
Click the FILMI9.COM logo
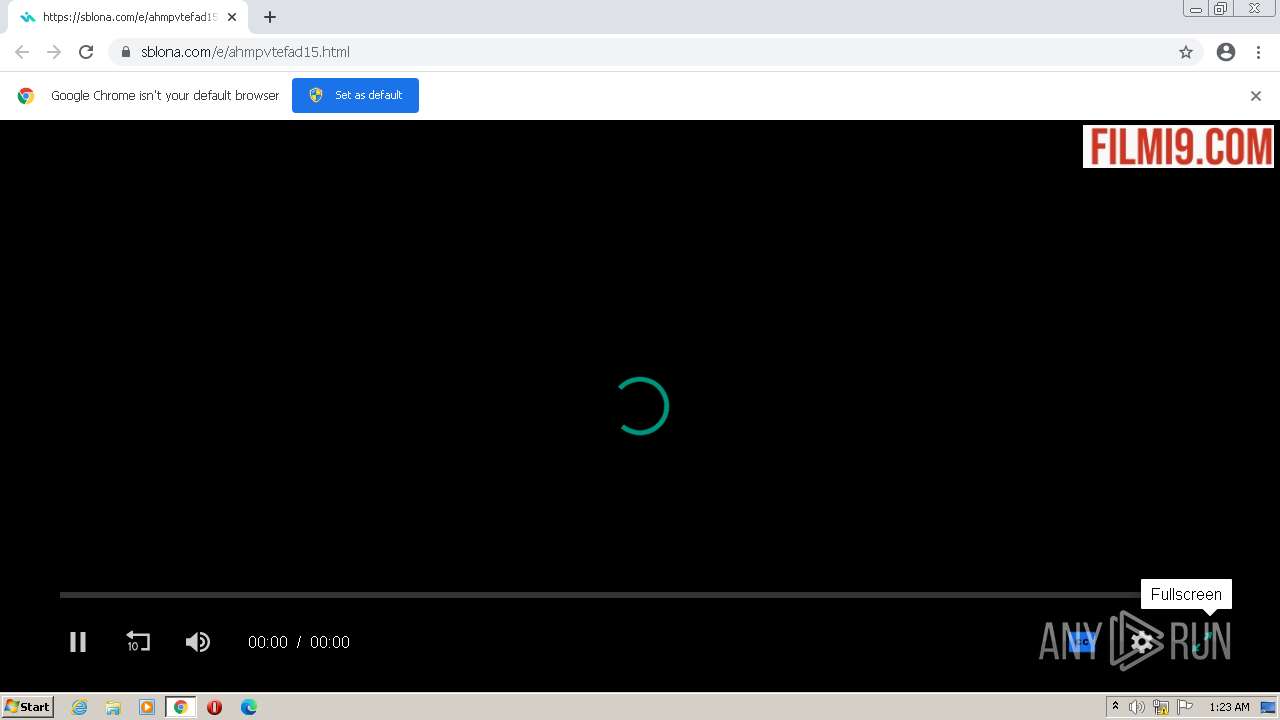point(1178,146)
